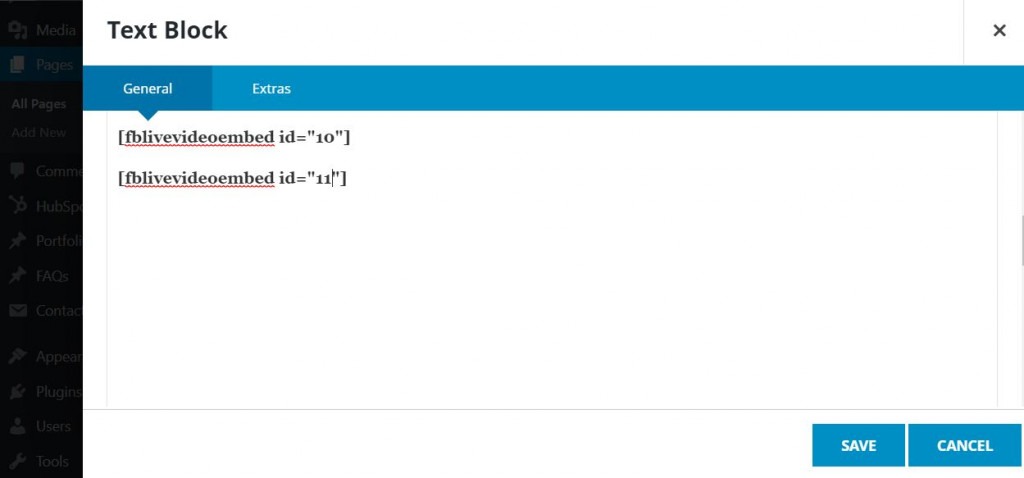Click the Add New page link
Screen dimensions: 1024x478
click(39, 133)
